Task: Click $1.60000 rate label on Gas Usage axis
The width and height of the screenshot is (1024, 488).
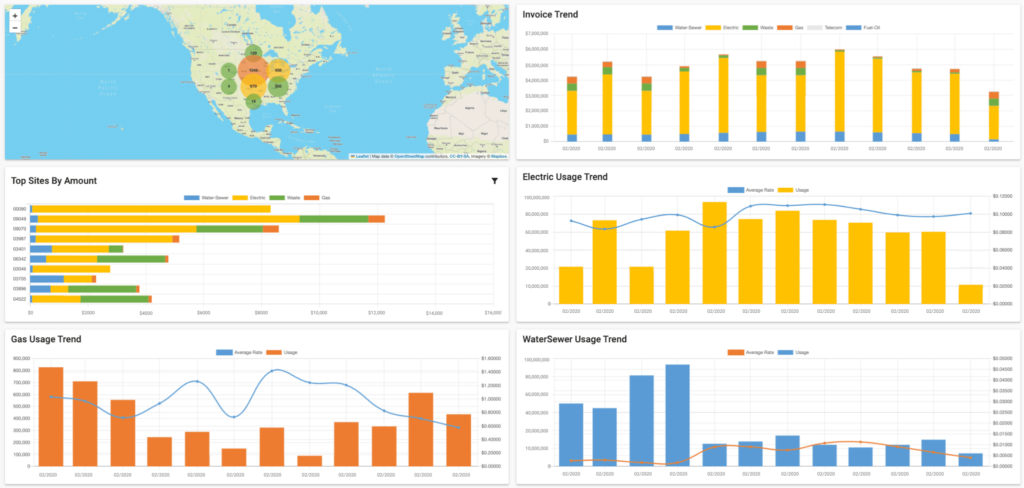Action: pos(490,359)
